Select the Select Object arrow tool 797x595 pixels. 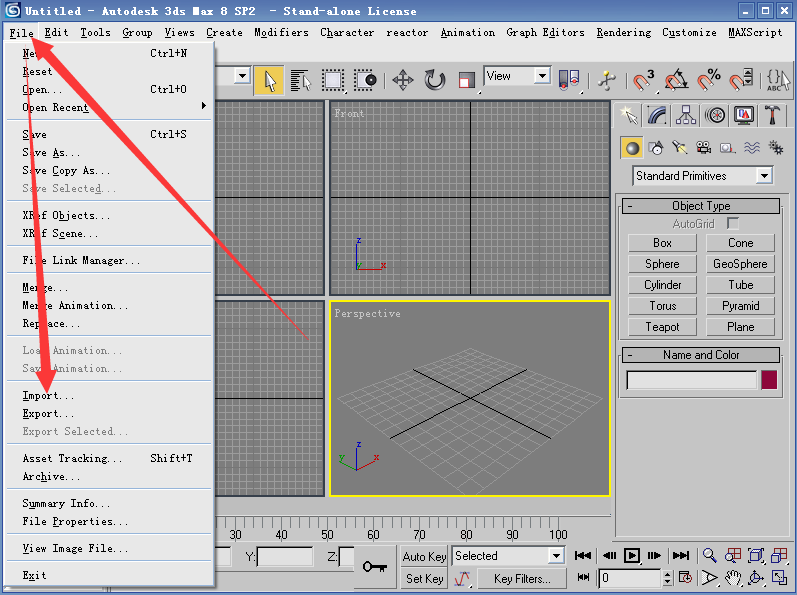click(x=269, y=80)
